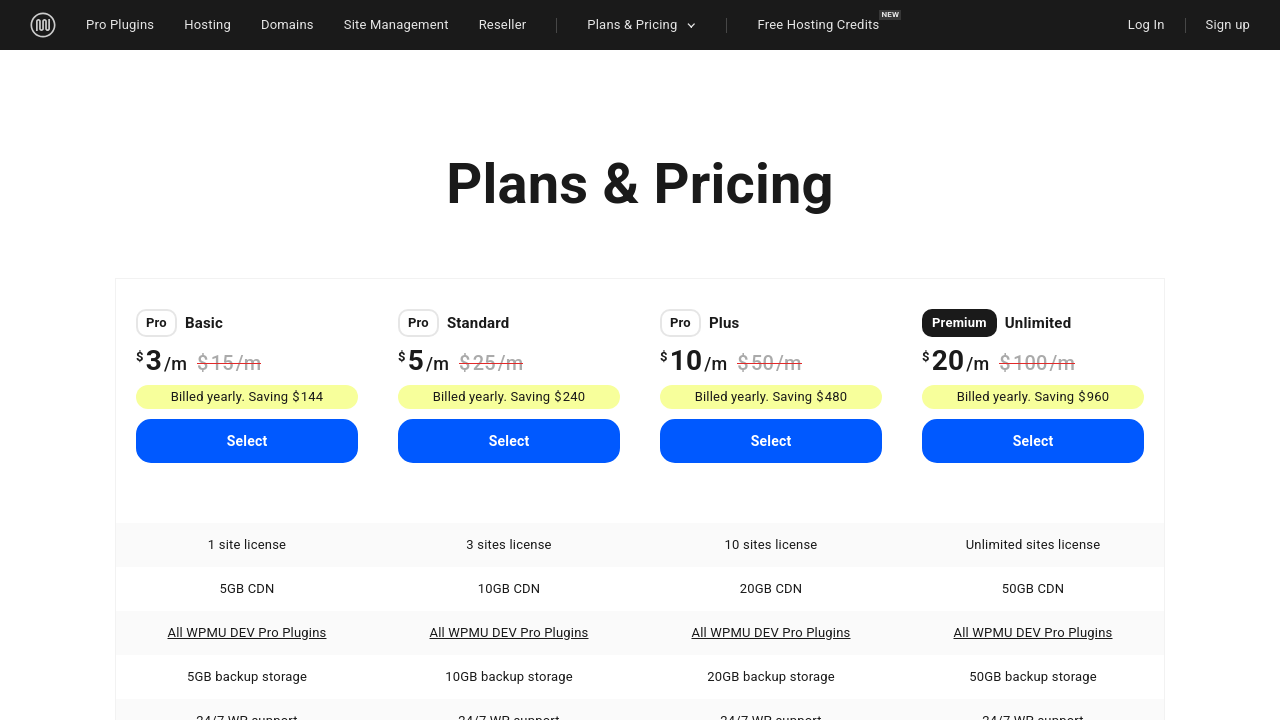
Task: Open the Reseller page
Action: pyautogui.click(x=502, y=25)
